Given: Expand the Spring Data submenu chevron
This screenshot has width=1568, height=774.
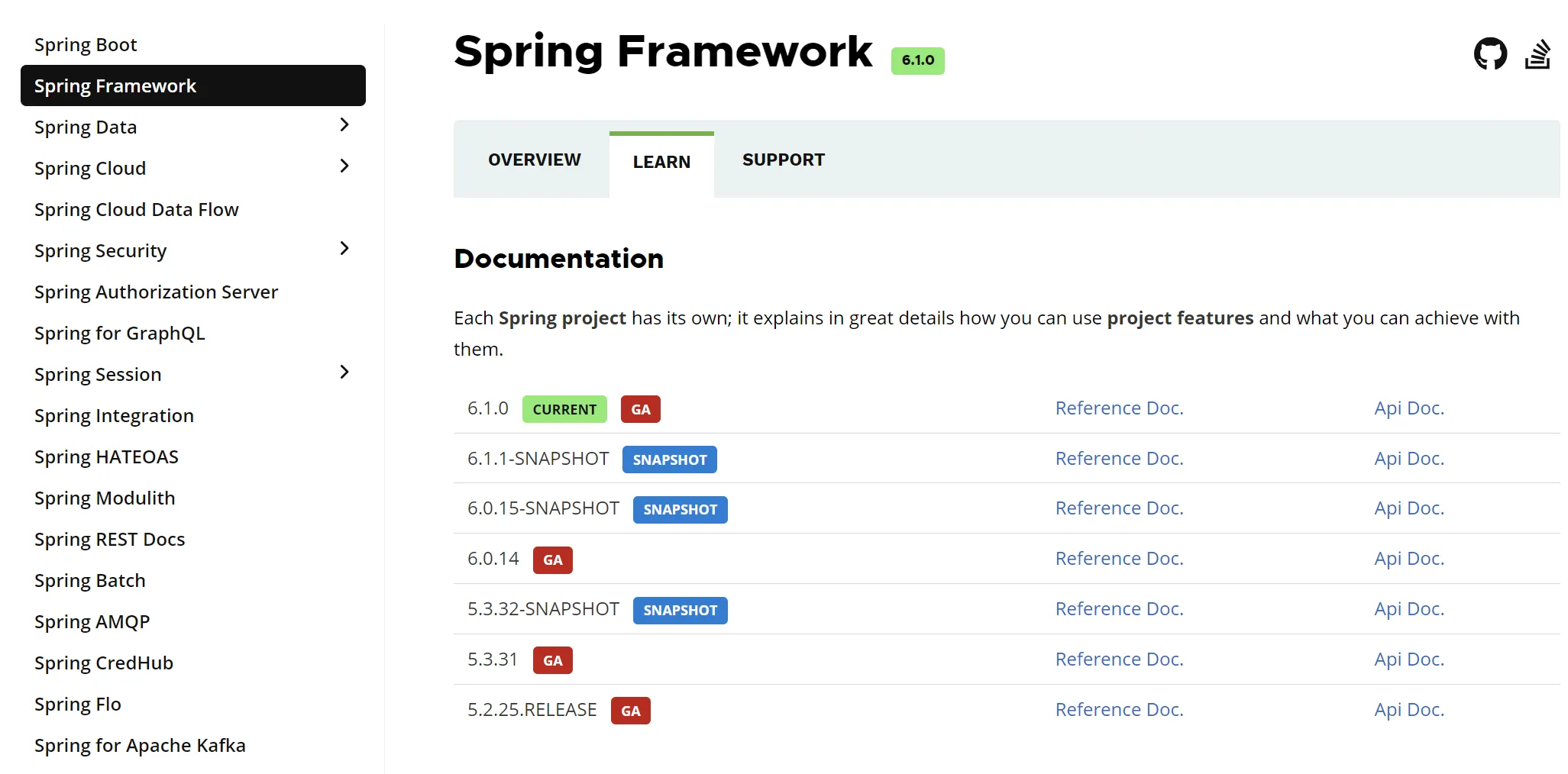Looking at the screenshot, I should click(344, 125).
